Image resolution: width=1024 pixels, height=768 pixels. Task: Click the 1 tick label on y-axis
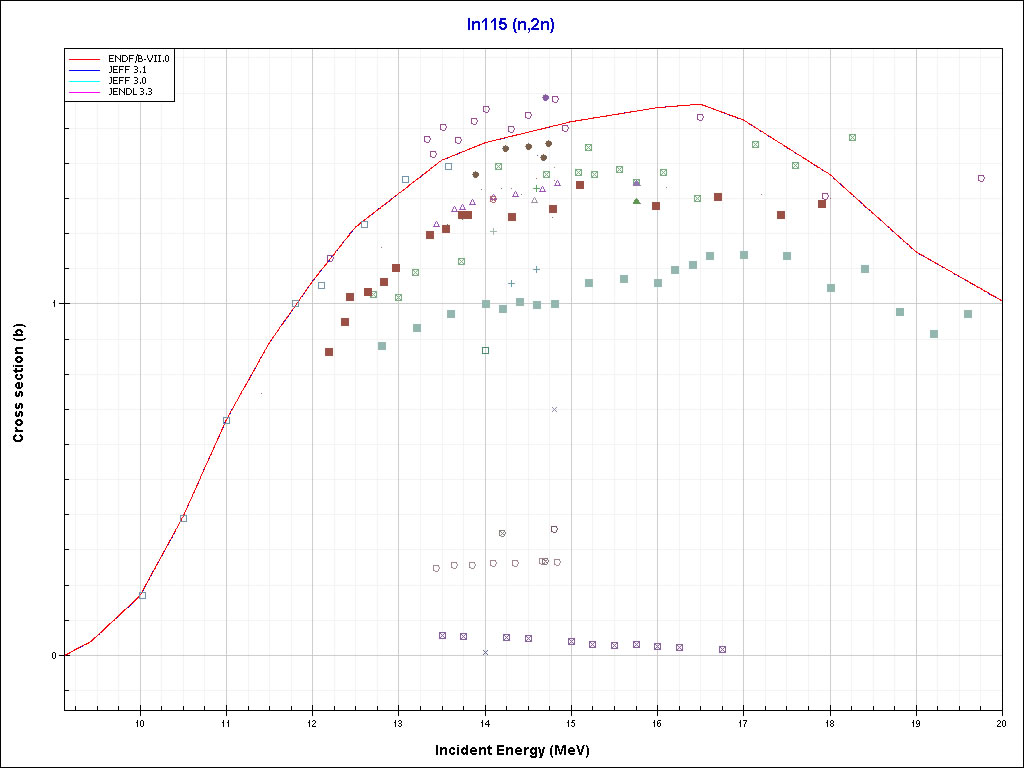click(55, 303)
